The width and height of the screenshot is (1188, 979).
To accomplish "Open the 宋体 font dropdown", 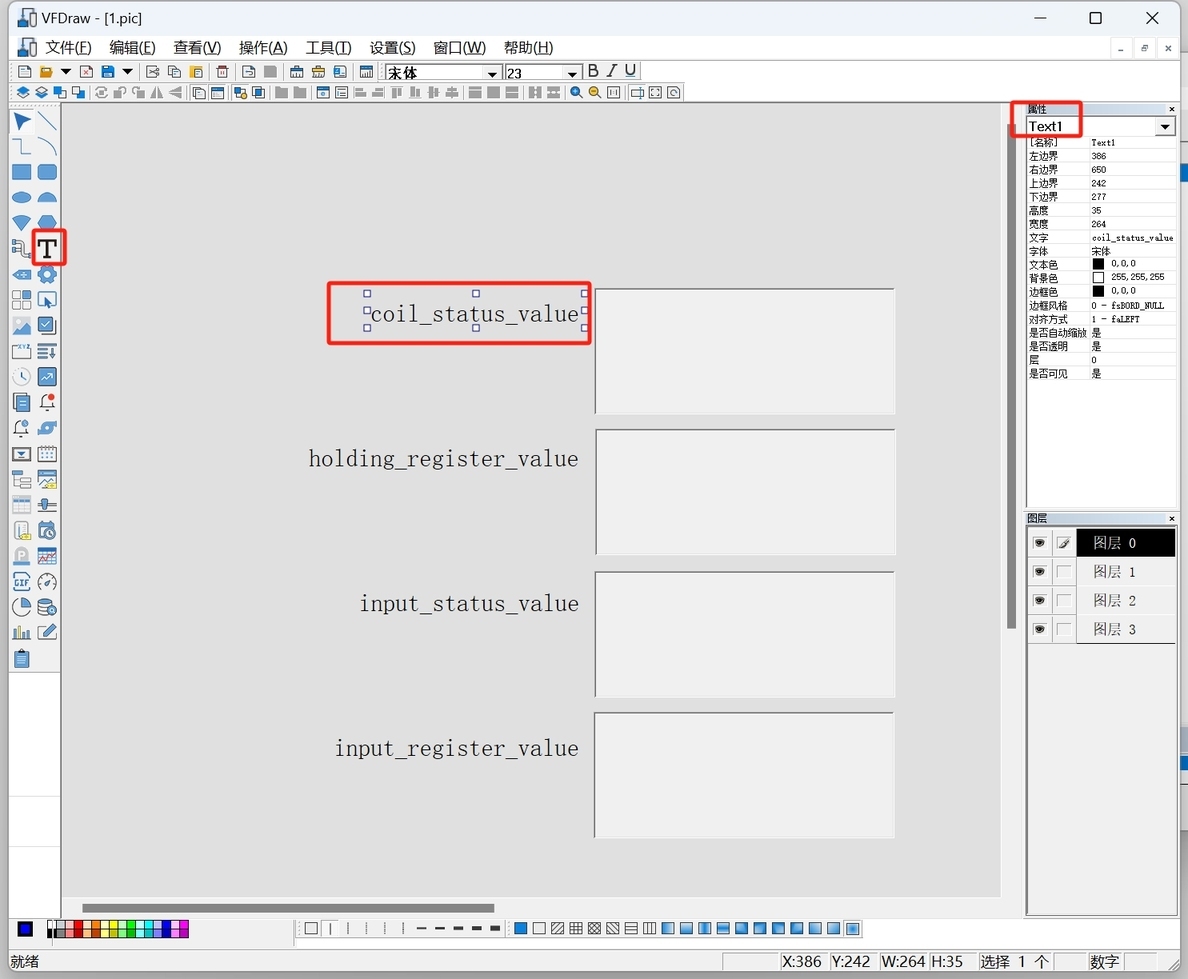I will (x=492, y=74).
